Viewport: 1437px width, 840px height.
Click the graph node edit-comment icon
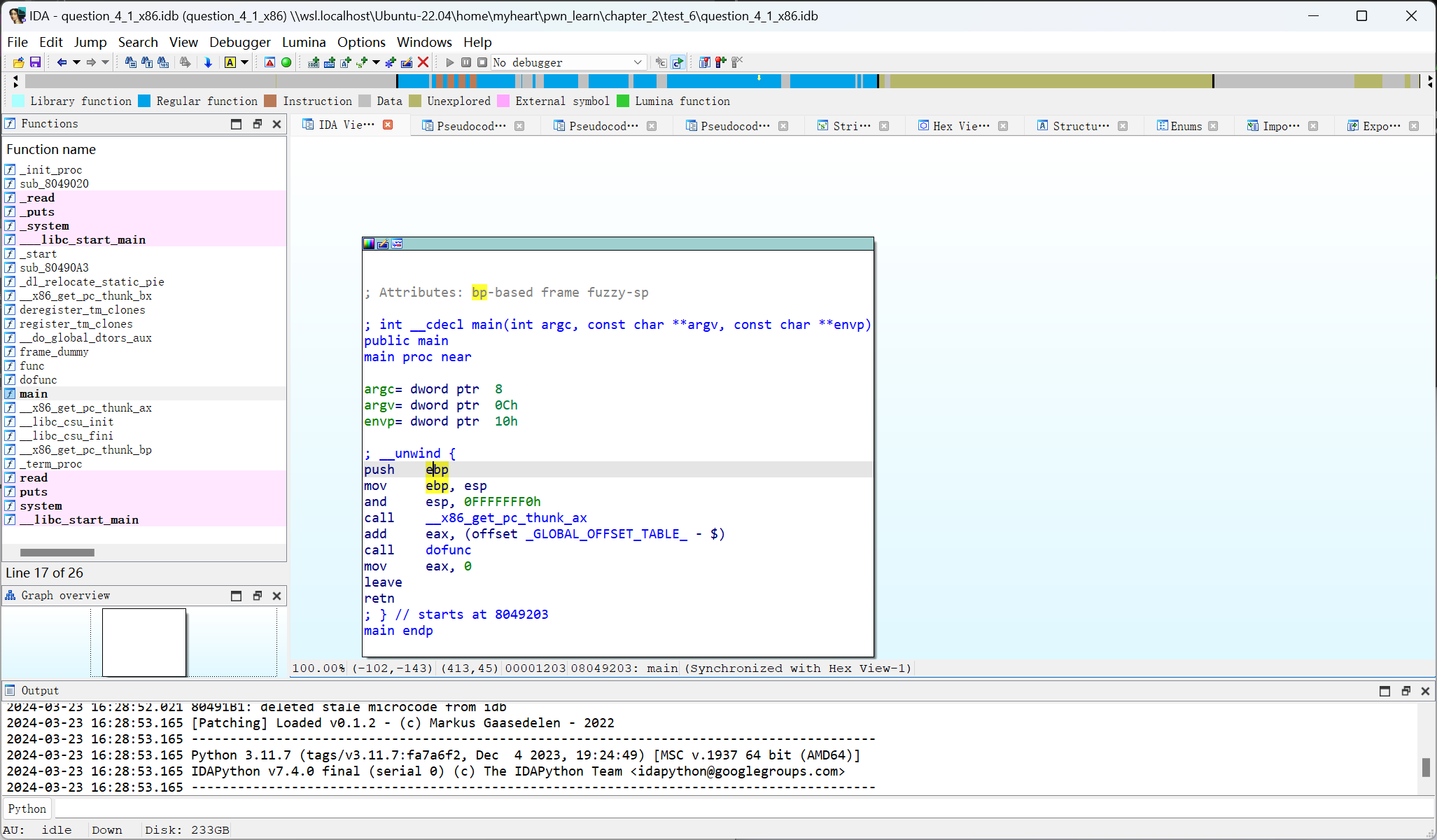coord(383,244)
